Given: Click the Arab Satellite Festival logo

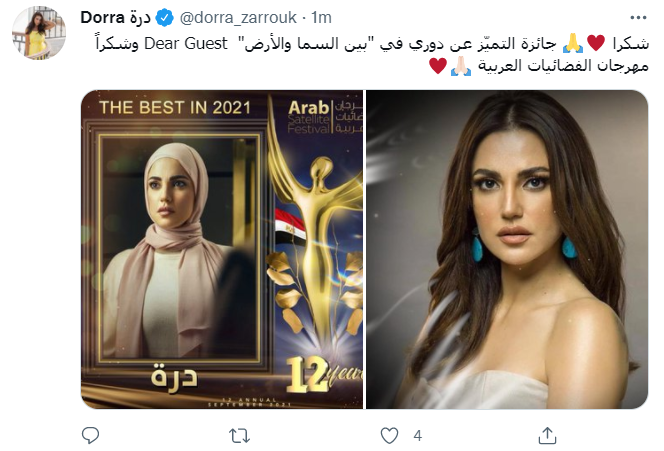Looking at the screenshot, I should click(325, 117).
